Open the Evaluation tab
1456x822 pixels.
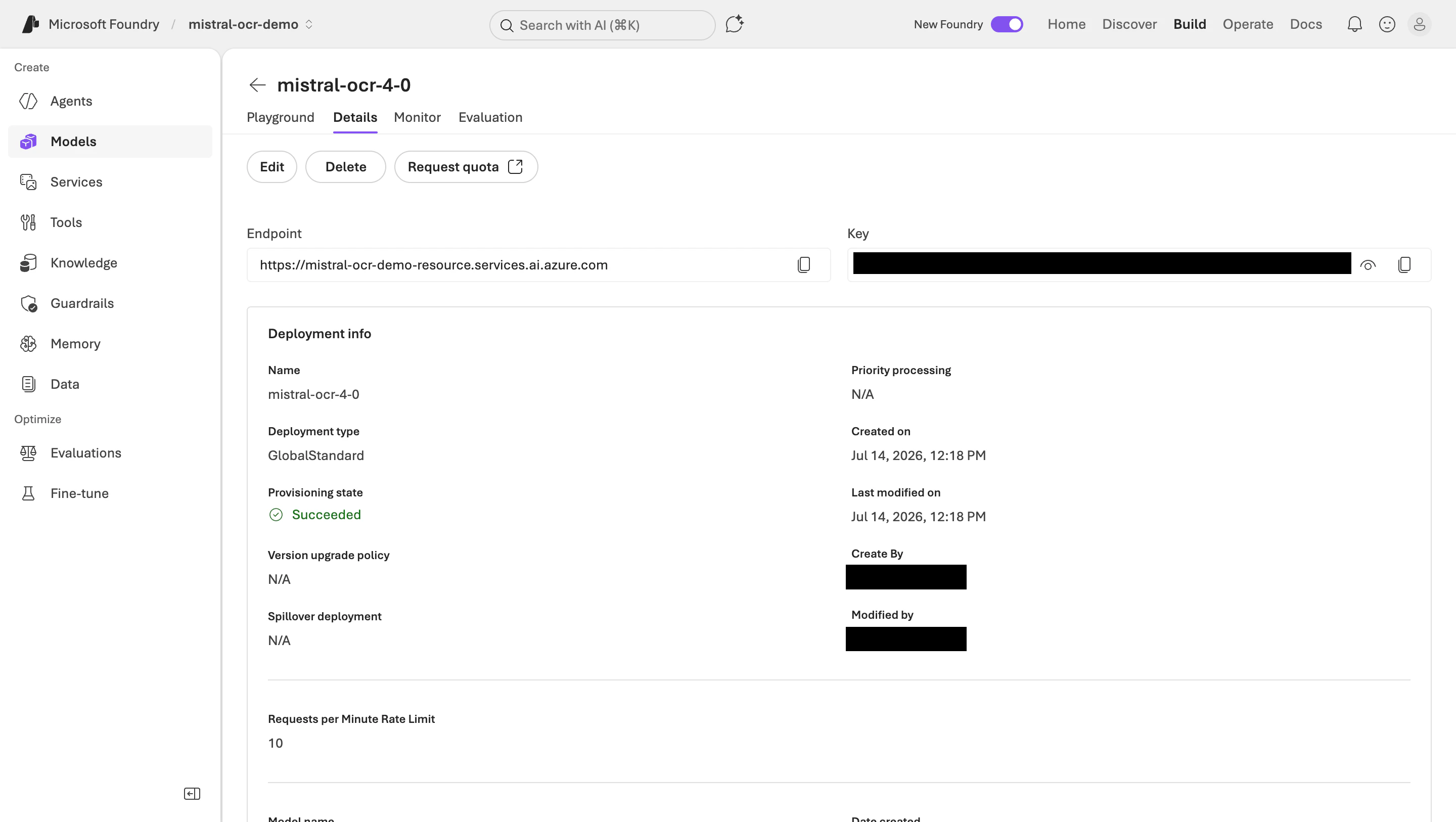pyautogui.click(x=490, y=117)
